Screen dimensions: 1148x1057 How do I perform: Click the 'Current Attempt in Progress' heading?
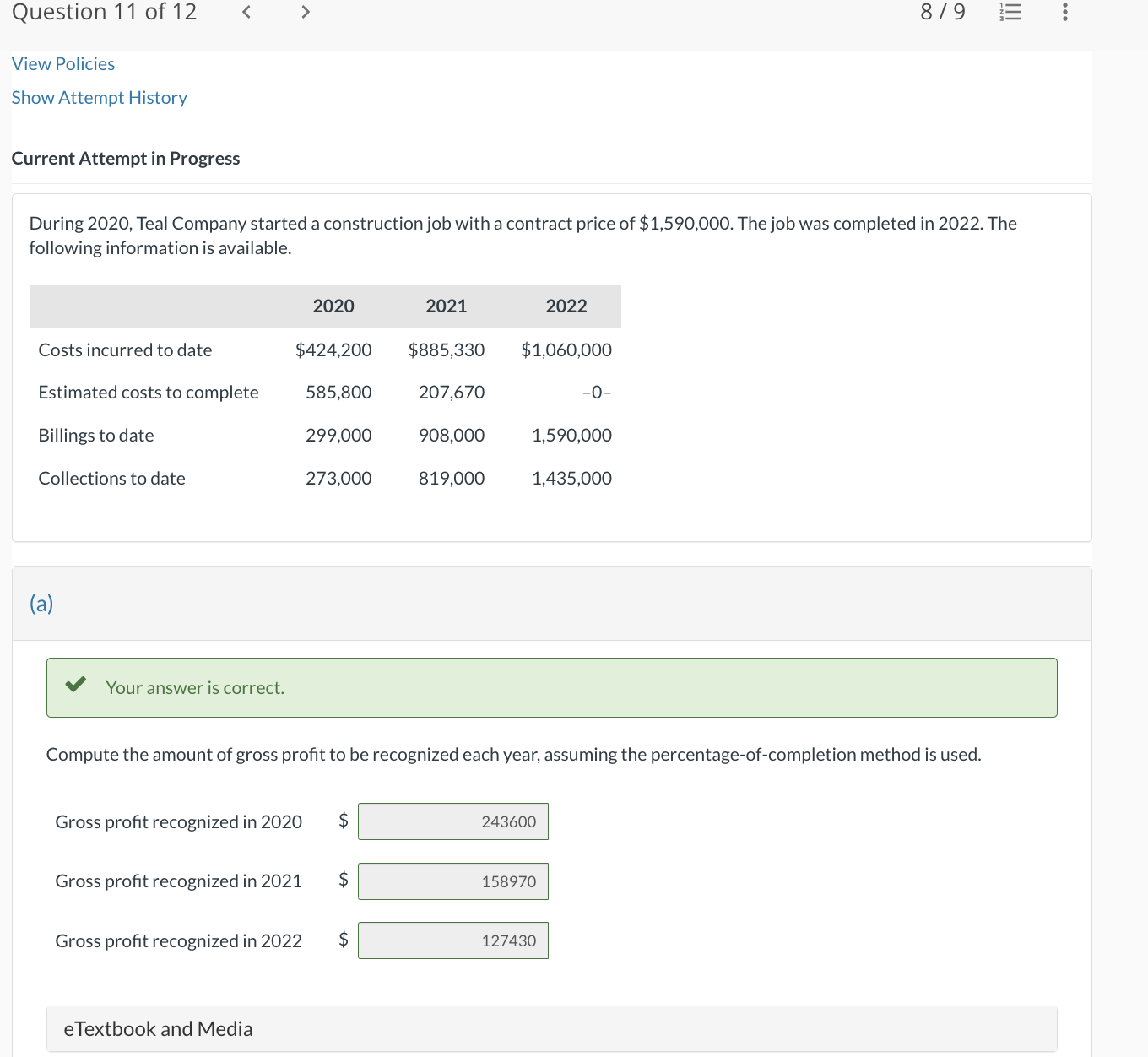coord(126,159)
